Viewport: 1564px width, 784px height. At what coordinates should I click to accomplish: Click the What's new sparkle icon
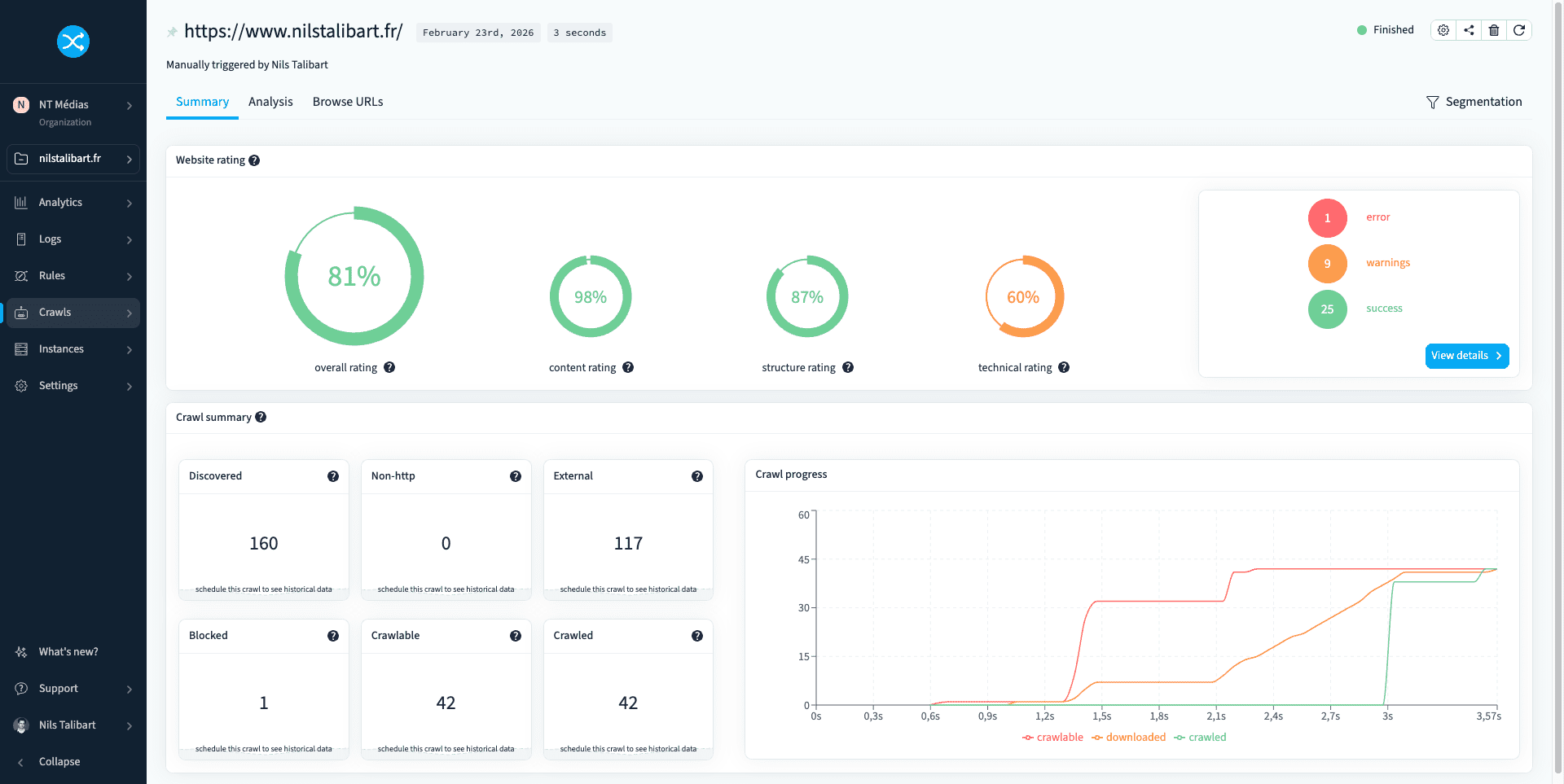21,652
